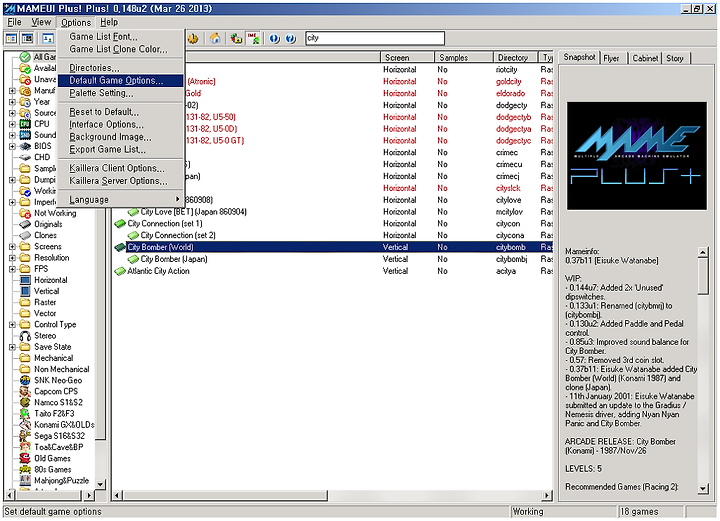Click the large icons view toolbar button
Screen dimensions: 720x521
(48, 39)
